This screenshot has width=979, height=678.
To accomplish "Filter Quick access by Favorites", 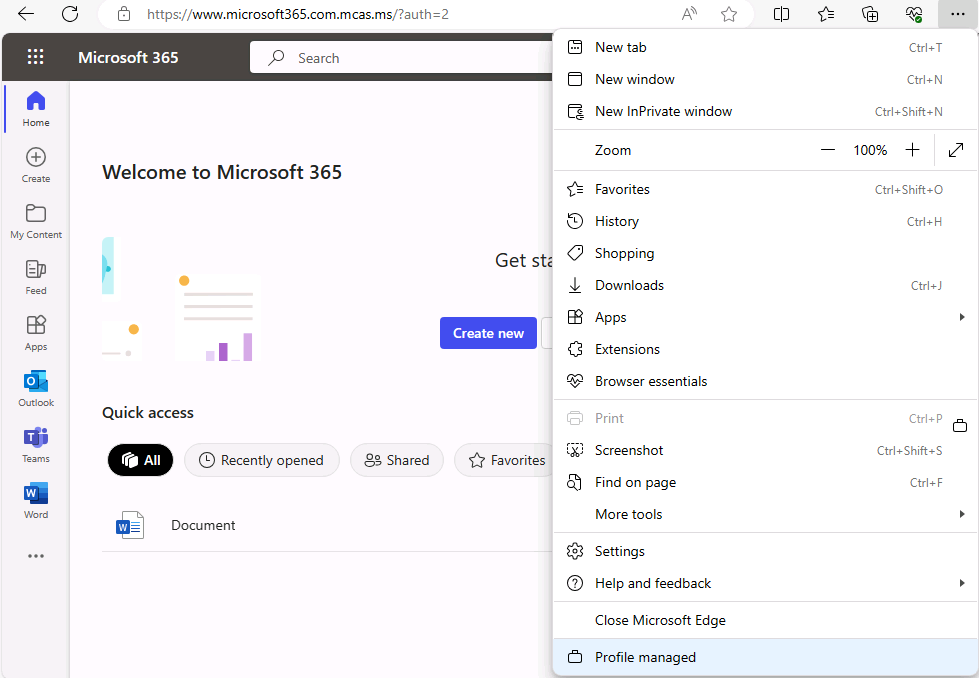I will pyautogui.click(x=504, y=460).
